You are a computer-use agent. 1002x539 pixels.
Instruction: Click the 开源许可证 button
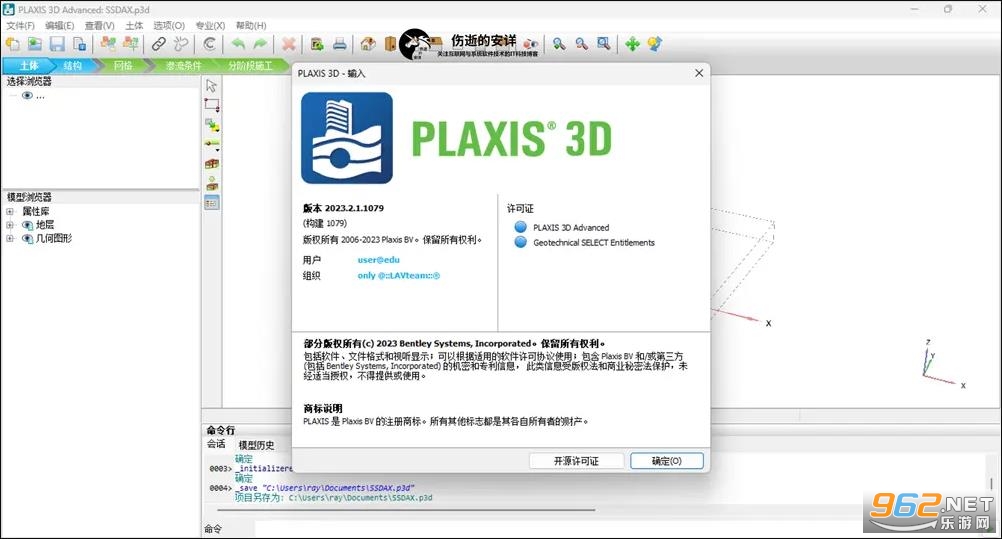[x=576, y=461]
